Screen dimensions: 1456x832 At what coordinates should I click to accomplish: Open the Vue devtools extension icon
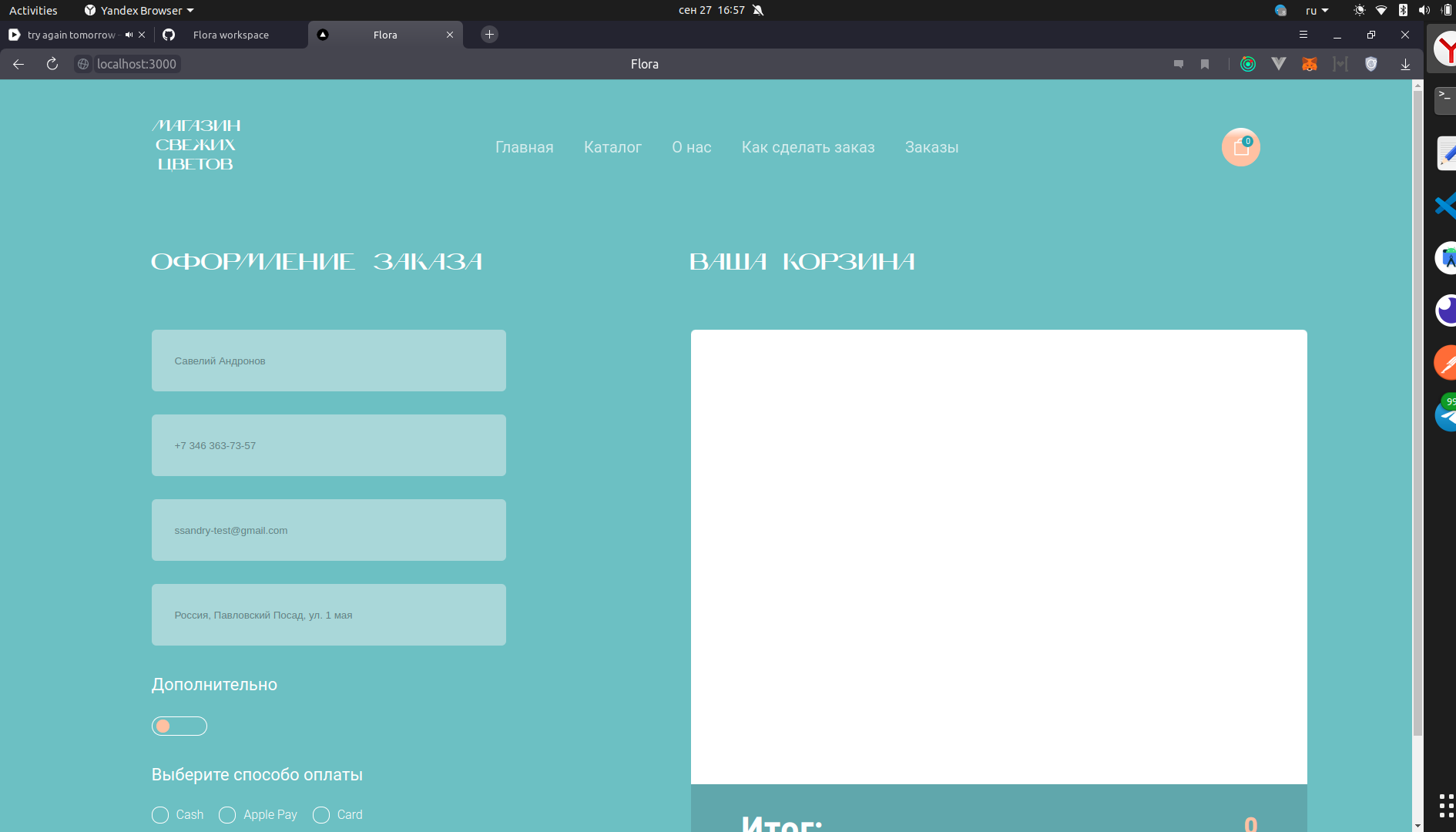(1279, 64)
